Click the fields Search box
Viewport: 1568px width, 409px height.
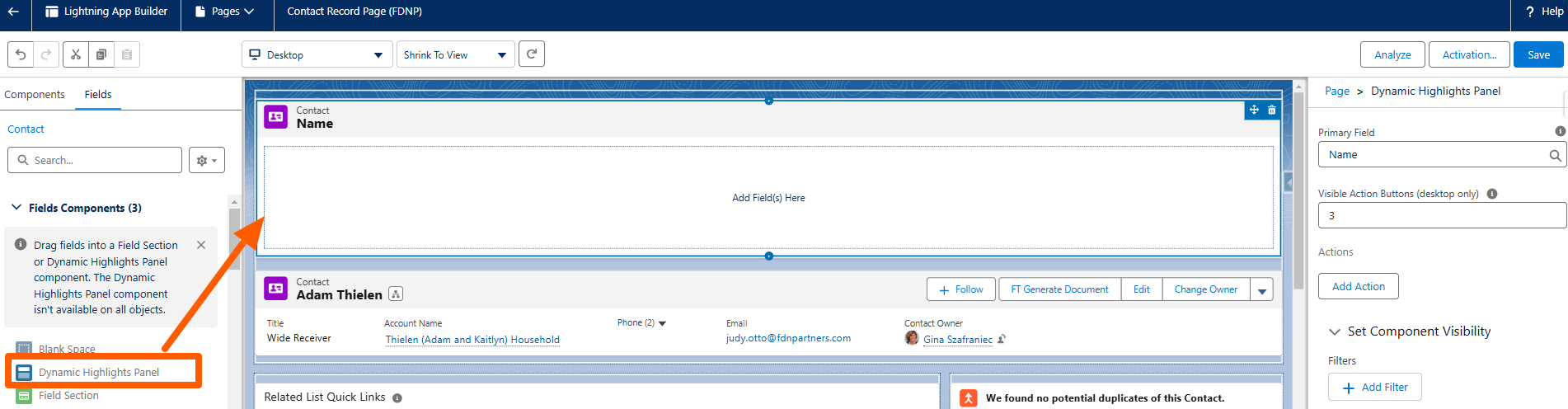pyautogui.click(x=95, y=160)
